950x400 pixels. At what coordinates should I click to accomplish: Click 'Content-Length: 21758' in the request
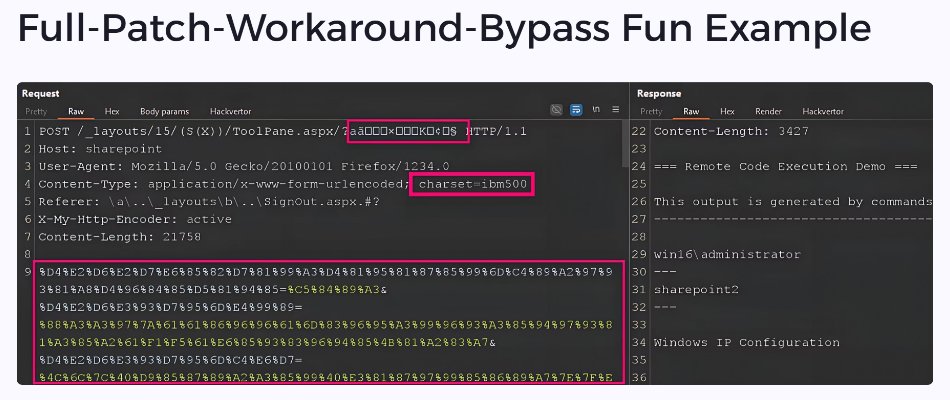tap(119, 237)
